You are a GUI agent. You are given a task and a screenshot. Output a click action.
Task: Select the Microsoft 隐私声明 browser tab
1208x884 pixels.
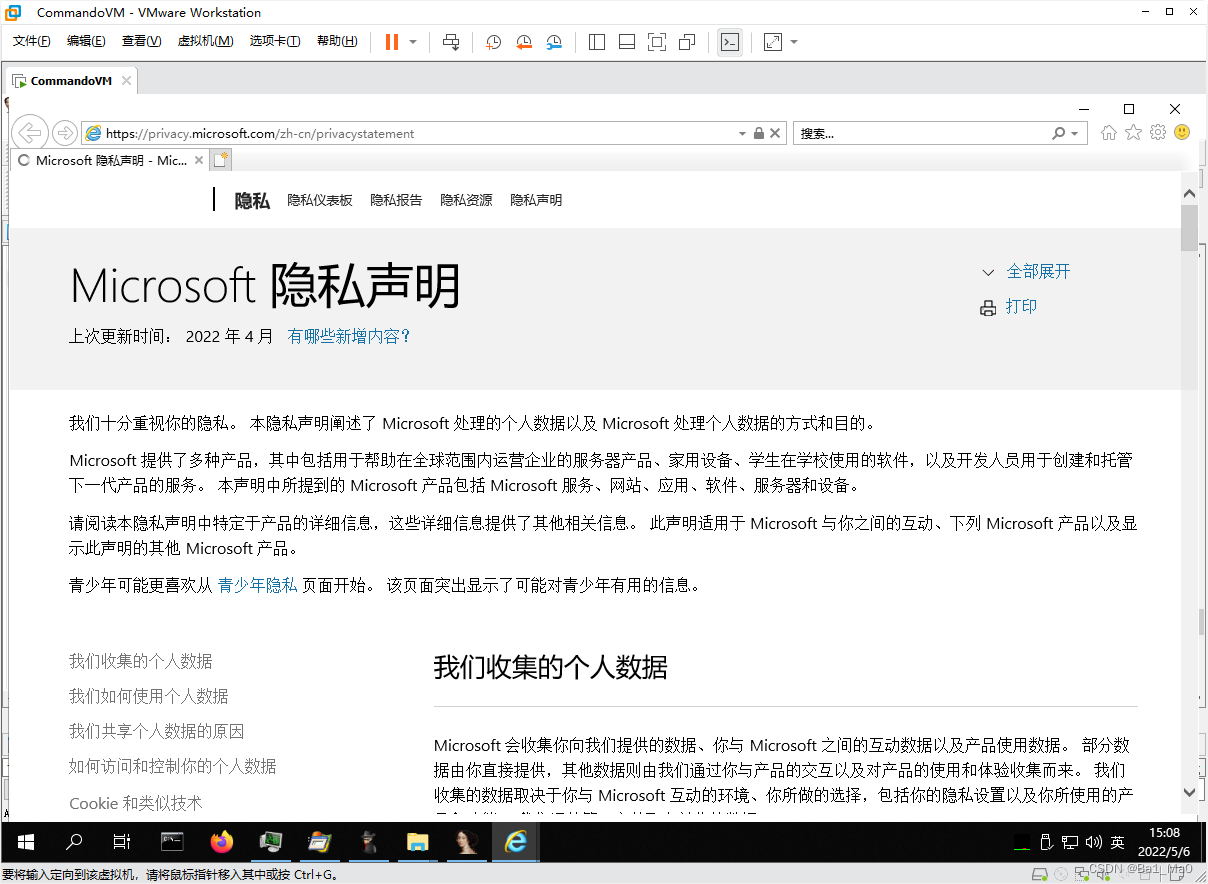[x=110, y=160]
